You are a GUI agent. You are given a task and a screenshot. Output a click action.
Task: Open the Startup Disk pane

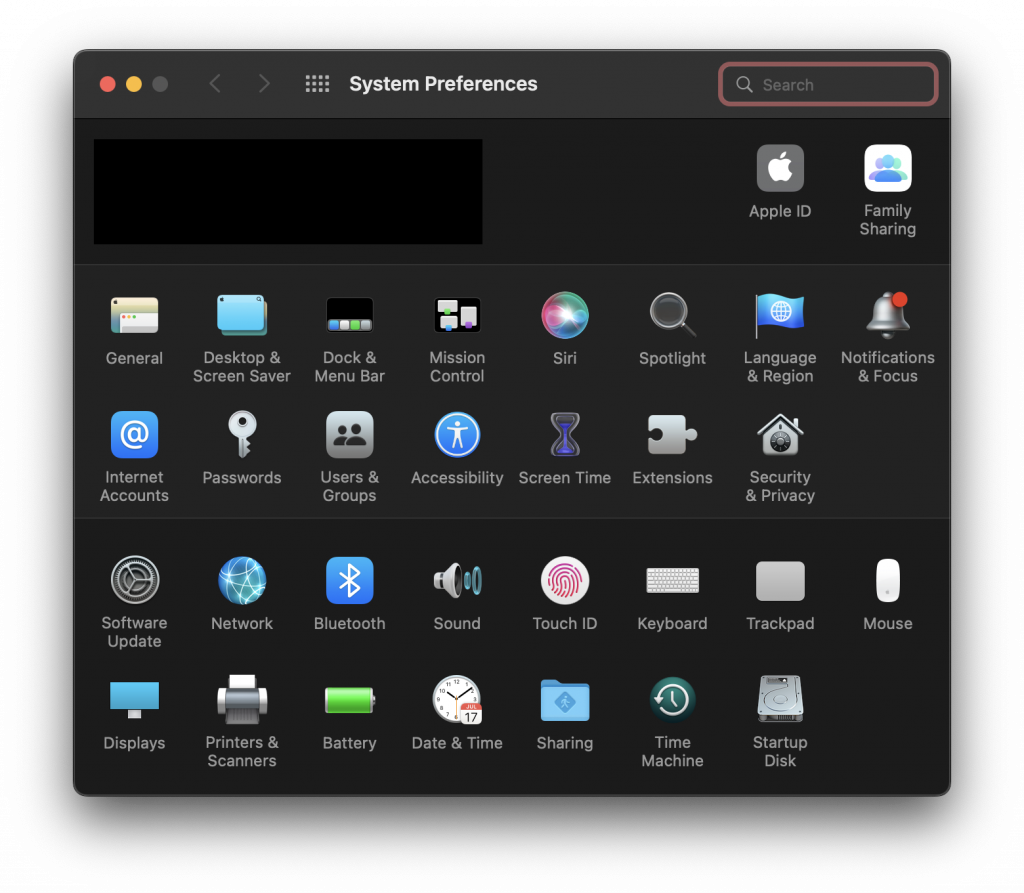(x=780, y=700)
